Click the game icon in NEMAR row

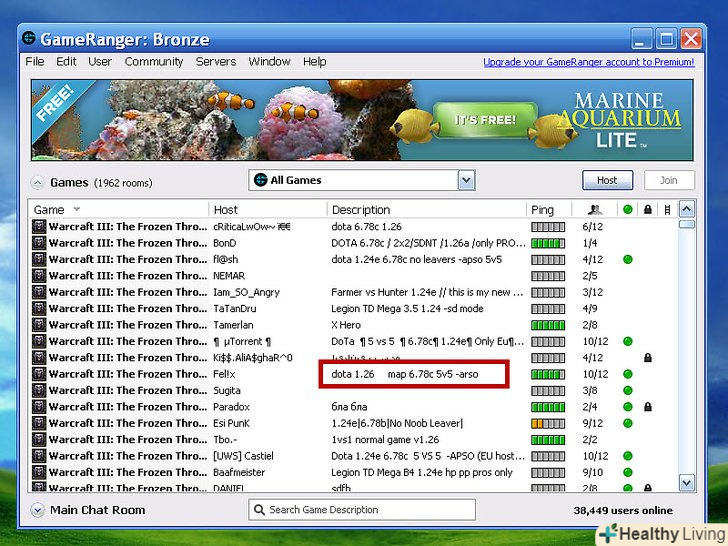coord(39,276)
